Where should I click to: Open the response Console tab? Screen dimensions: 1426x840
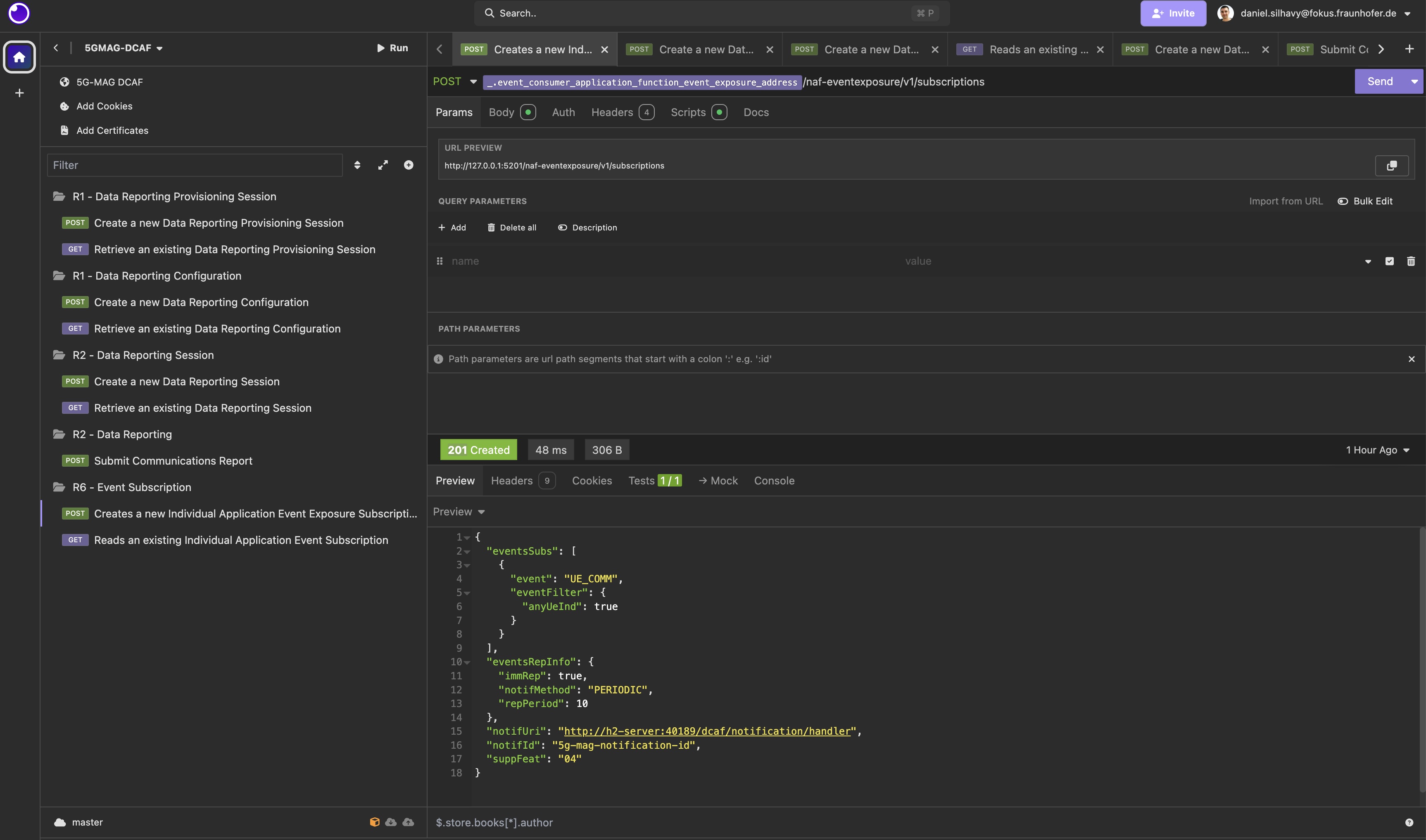coord(774,481)
